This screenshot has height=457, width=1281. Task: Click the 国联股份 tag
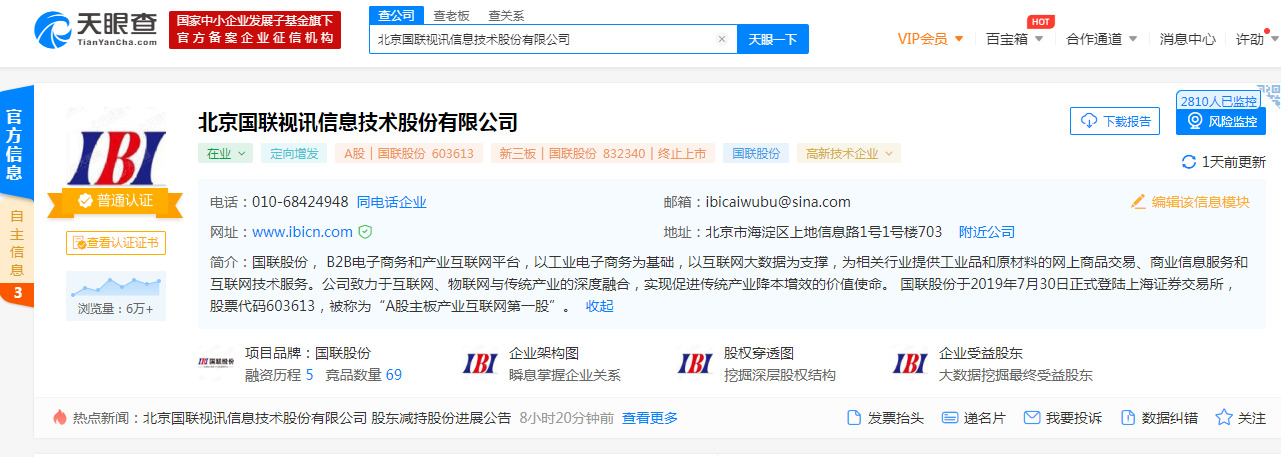[756, 153]
